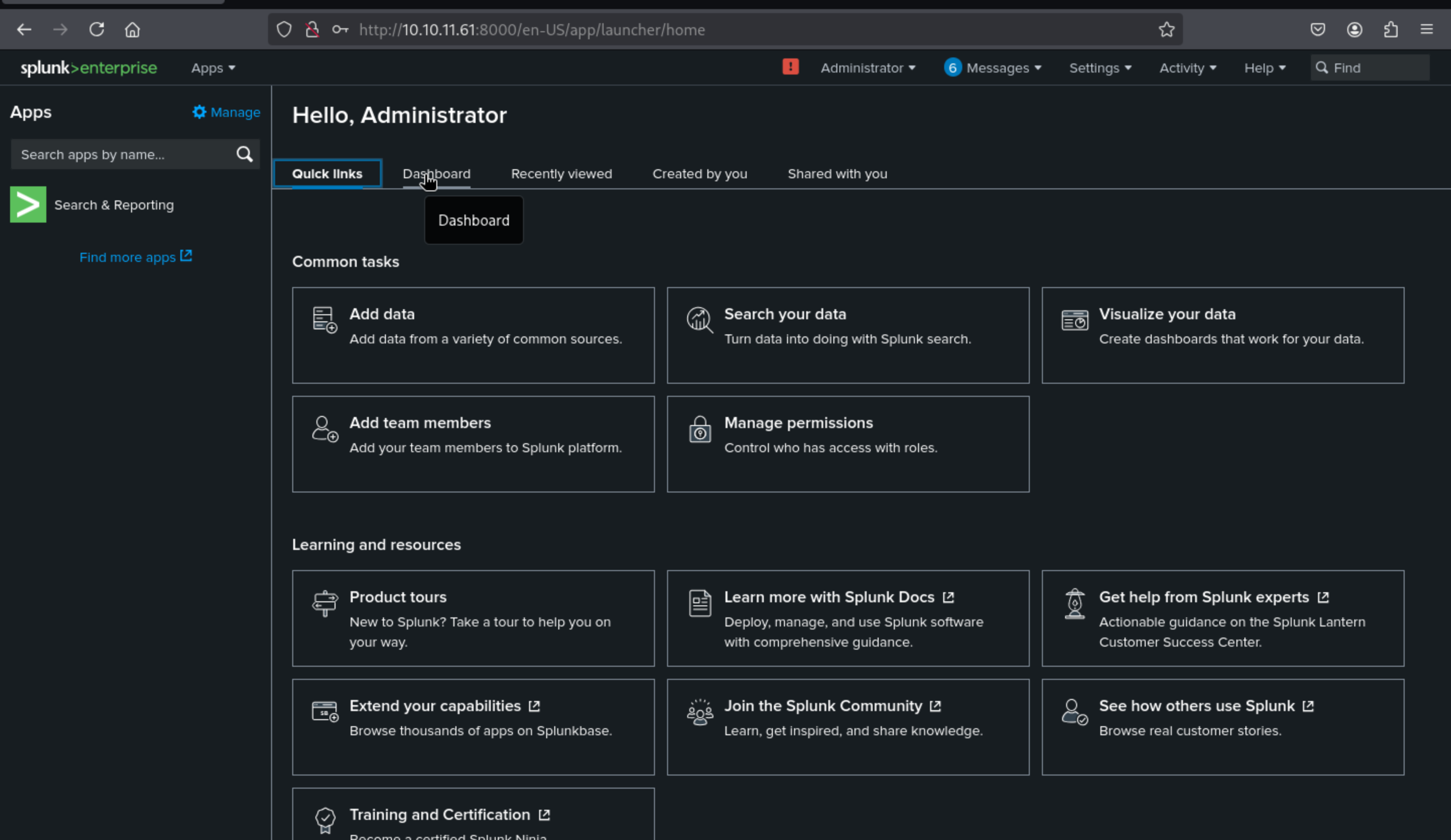This screenshot has height=840, width=1451.
Task: Click the app search magnifier icon
Action: (244, 154)
